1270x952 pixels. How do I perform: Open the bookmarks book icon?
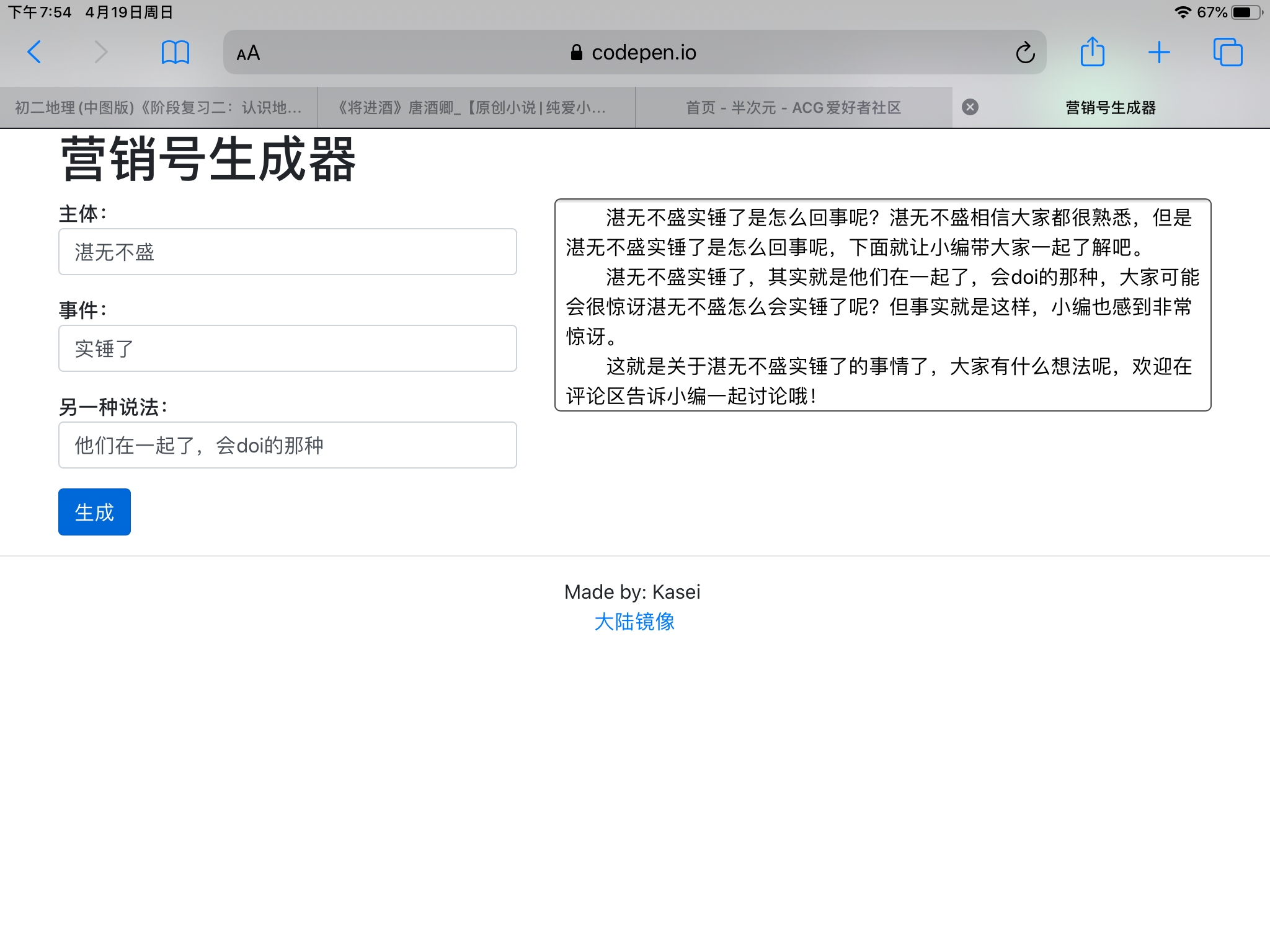tap(175, 52)
